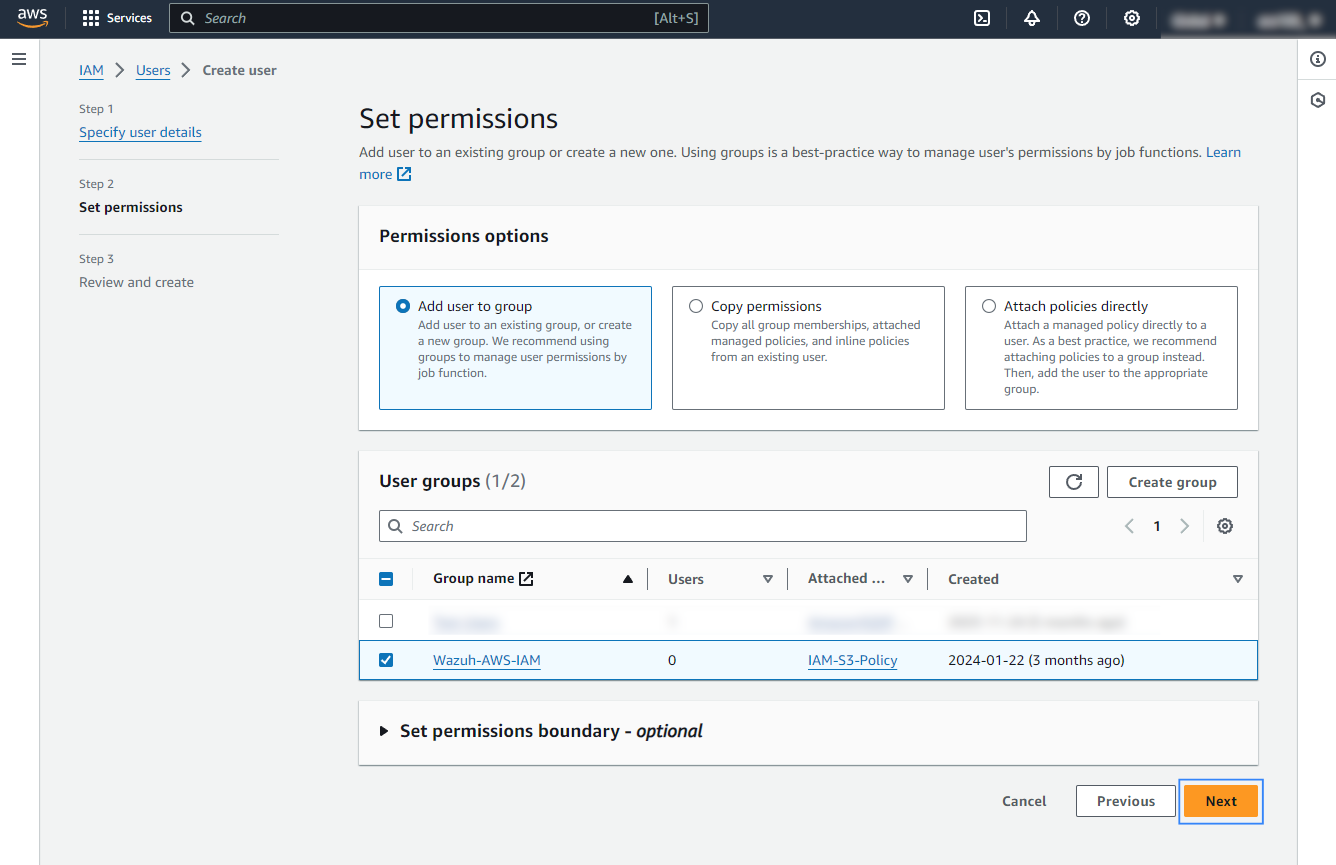The height and width of the screenshot is (865, 1336).
Task: Expand Set permissions boundary section
Action: (385, 731)
